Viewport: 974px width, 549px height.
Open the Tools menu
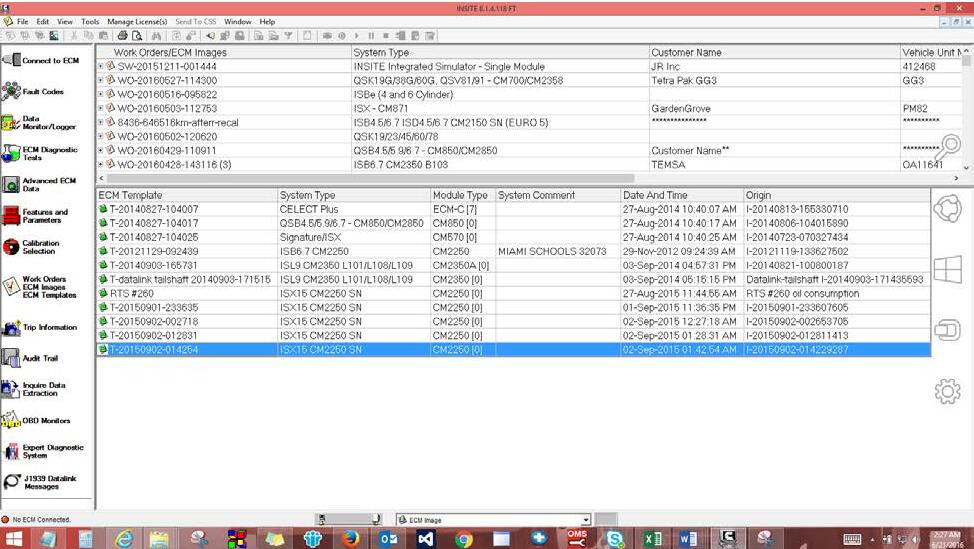[90, 21]
